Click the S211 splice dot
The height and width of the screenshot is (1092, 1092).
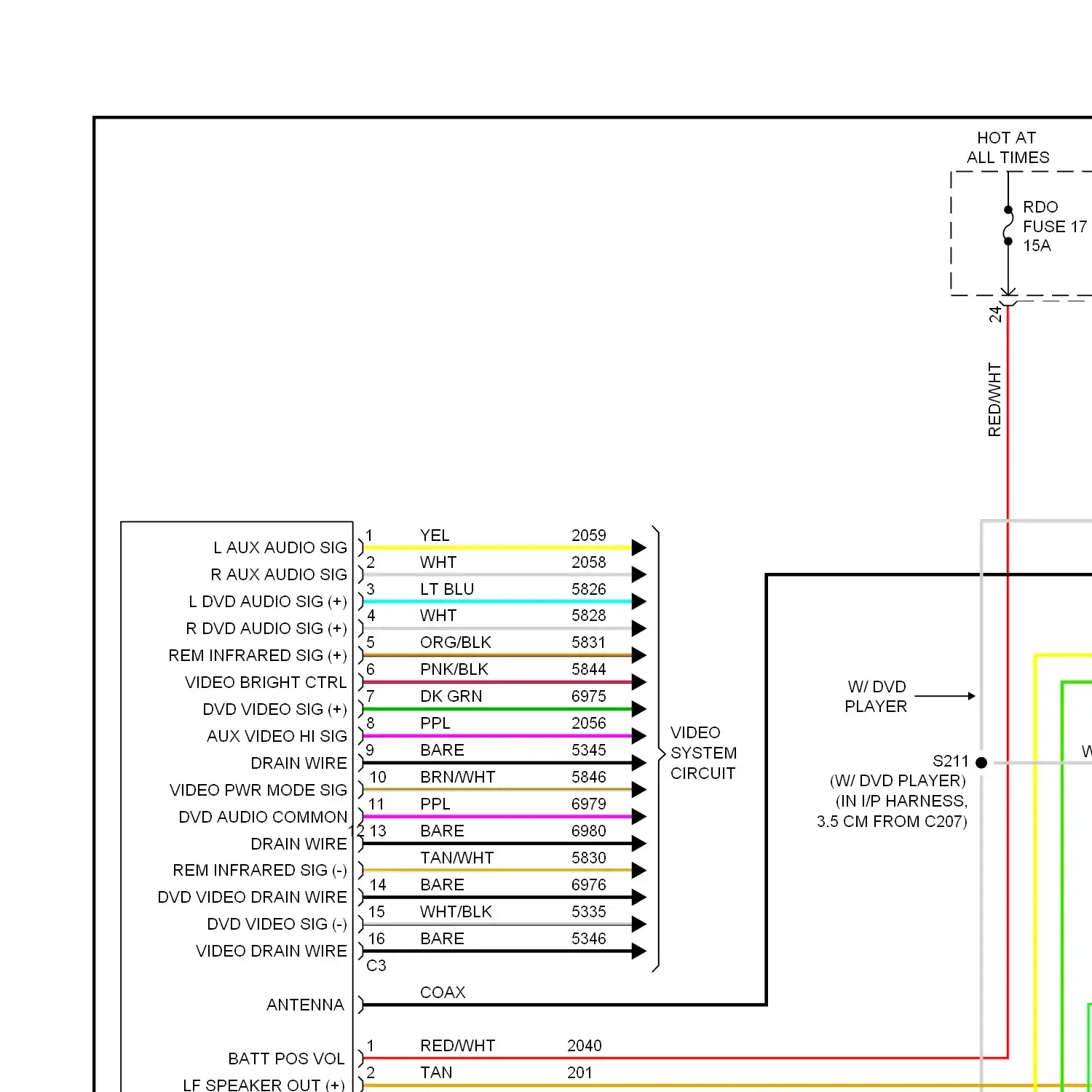[981, 763]
